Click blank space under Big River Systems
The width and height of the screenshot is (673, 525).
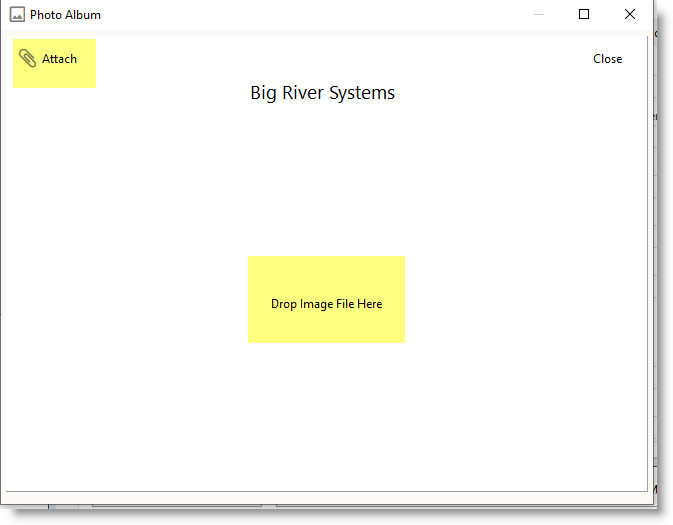coord(322,170)
